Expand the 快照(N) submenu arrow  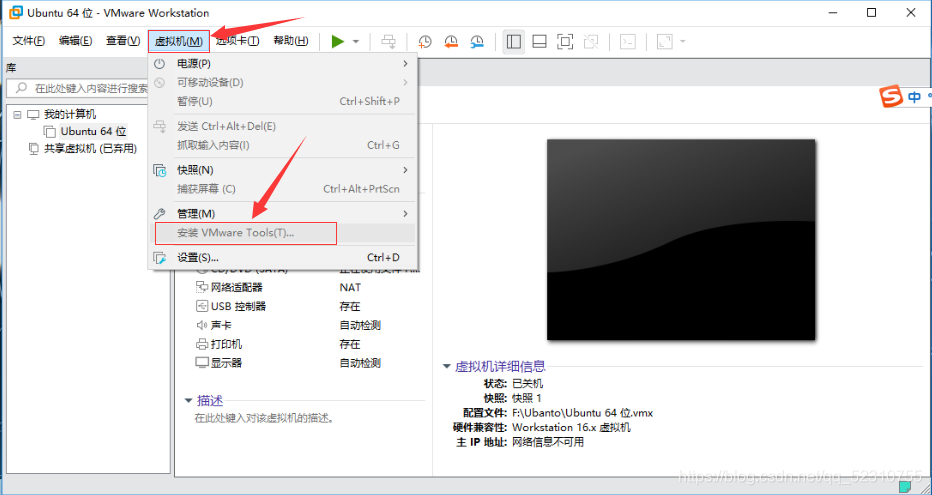point(405,170)
